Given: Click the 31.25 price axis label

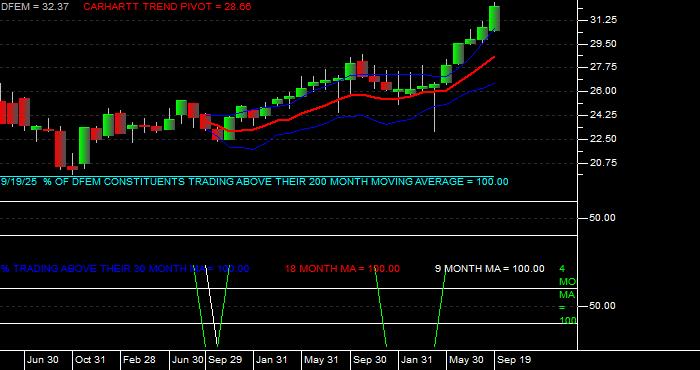Looking at the screenshot, I should tap(603, 20).
